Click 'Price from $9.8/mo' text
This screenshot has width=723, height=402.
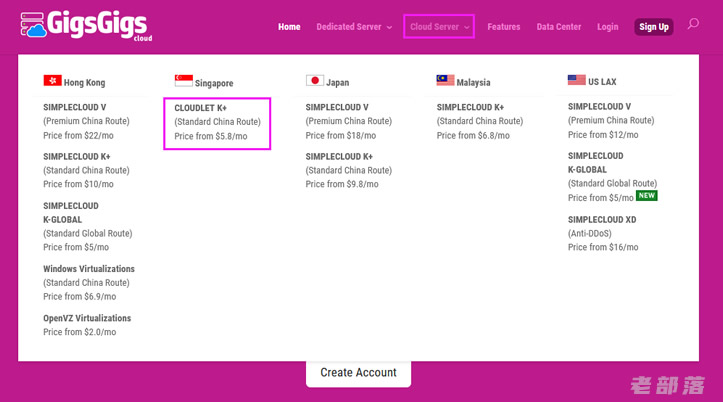[x=342, y=184]
